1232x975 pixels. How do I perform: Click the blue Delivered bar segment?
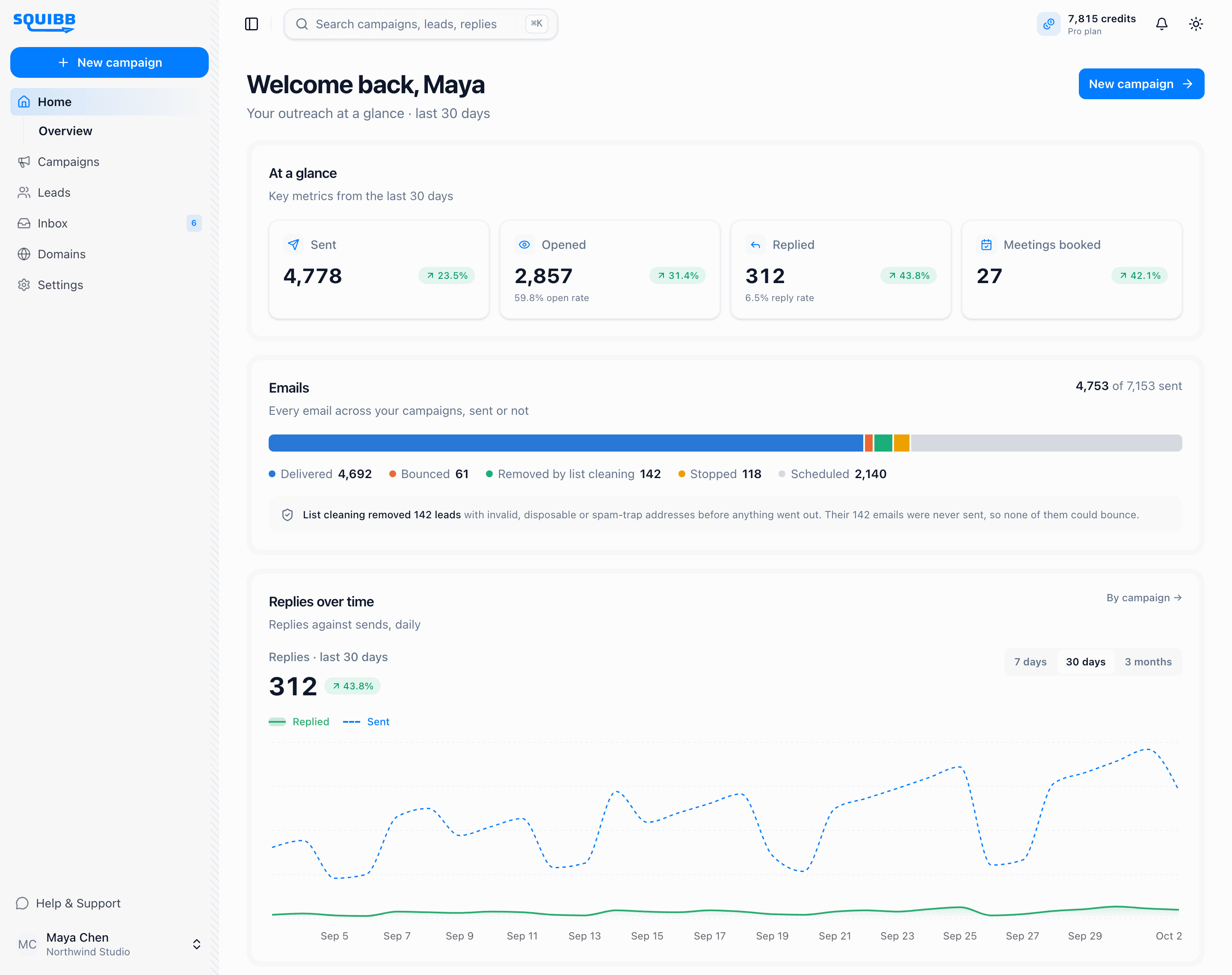566,443
